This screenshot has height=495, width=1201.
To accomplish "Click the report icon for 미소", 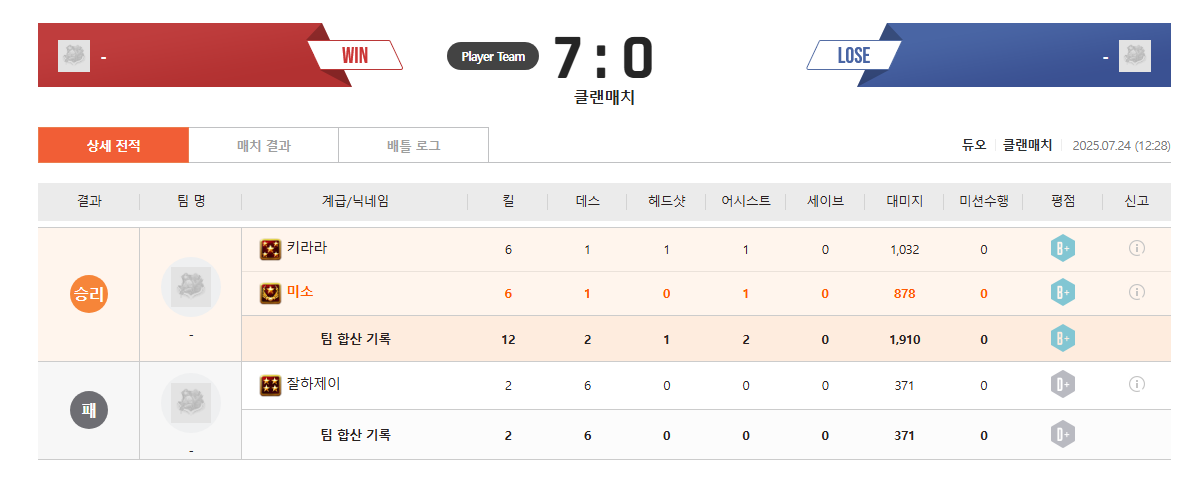I will 1136,292.
